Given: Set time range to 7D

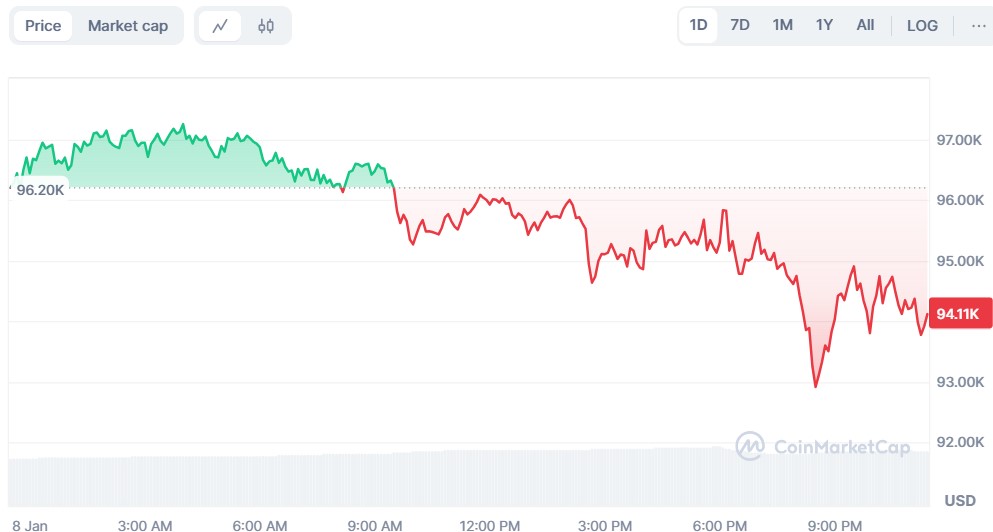Looking at the screenshot, I should point(740,25).
